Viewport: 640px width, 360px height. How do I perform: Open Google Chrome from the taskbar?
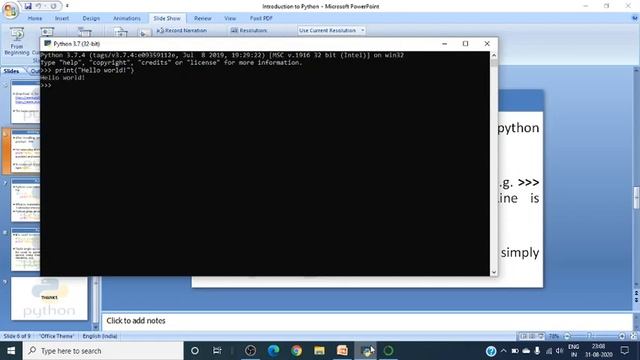(296, 351)
